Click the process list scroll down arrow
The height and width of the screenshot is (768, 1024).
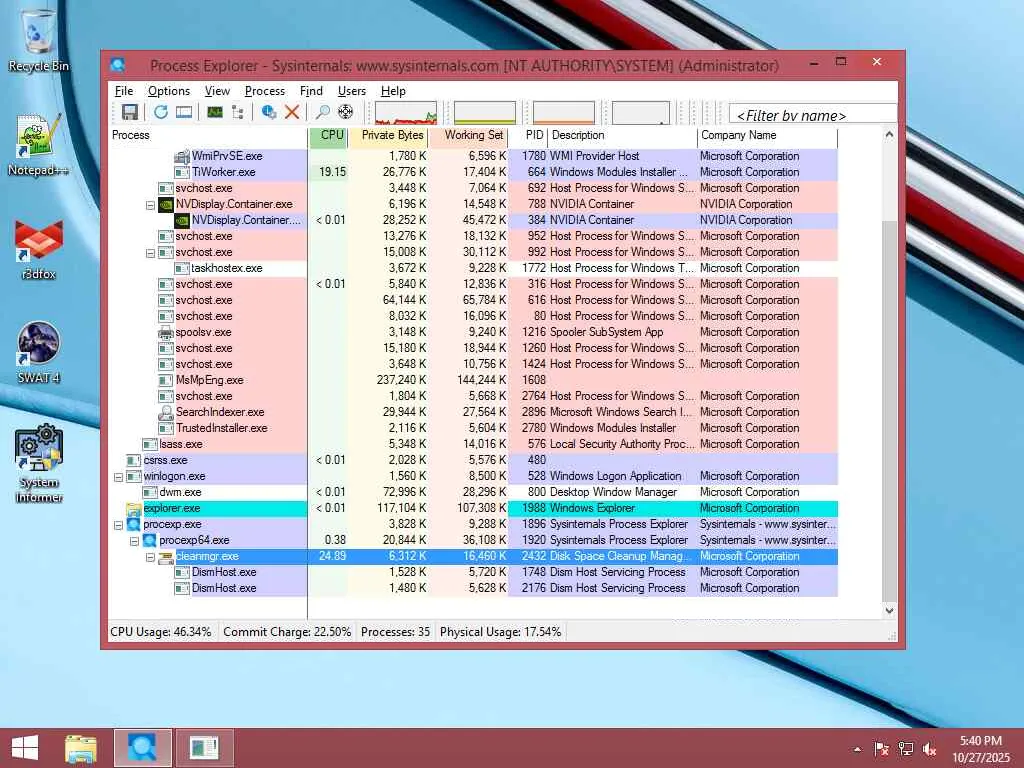click(889, 611)
